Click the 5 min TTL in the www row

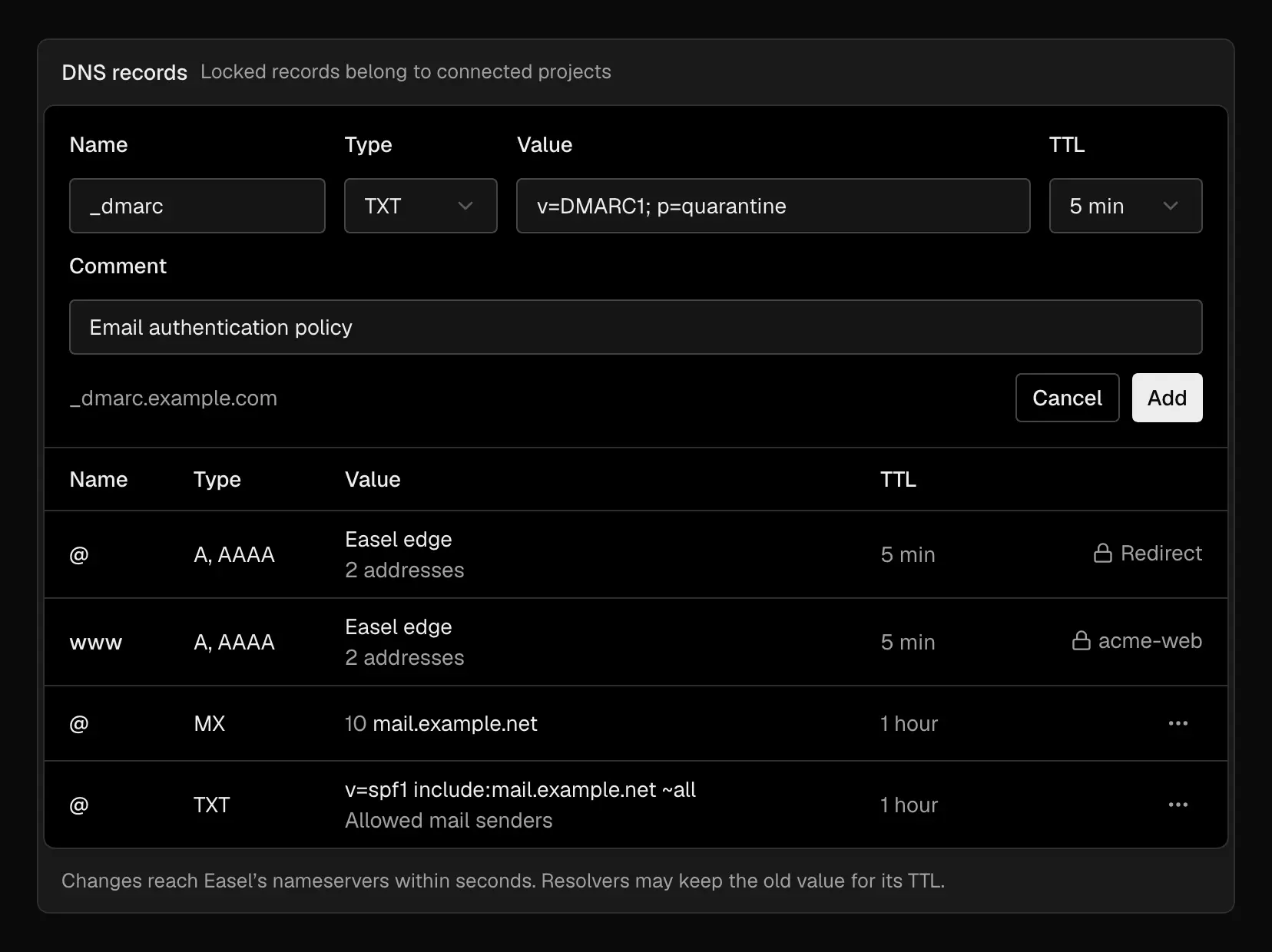(x=908, y=642)
